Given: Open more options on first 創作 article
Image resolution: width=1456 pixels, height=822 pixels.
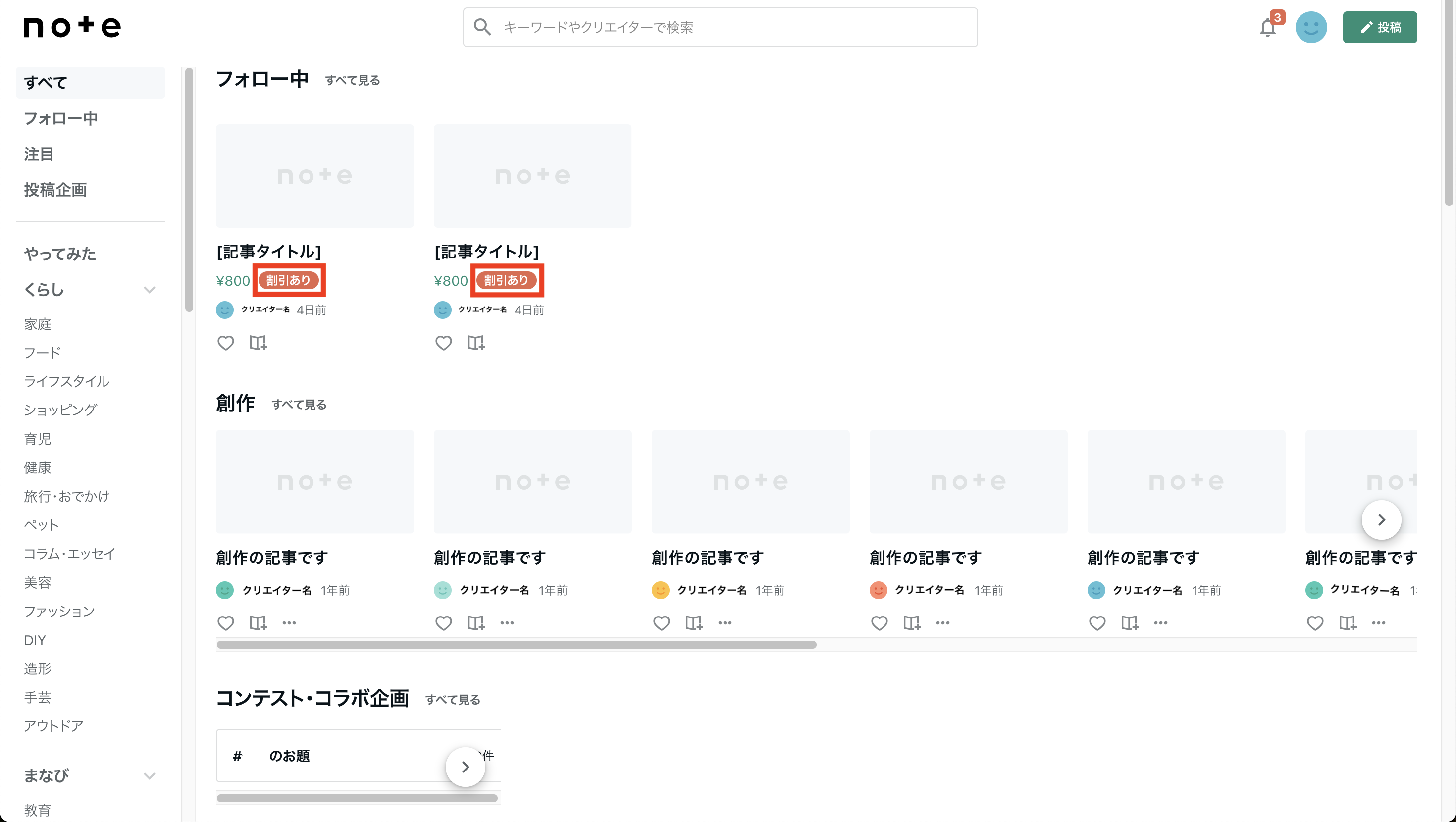Looking at the screenshot, I should coord(289,623).
